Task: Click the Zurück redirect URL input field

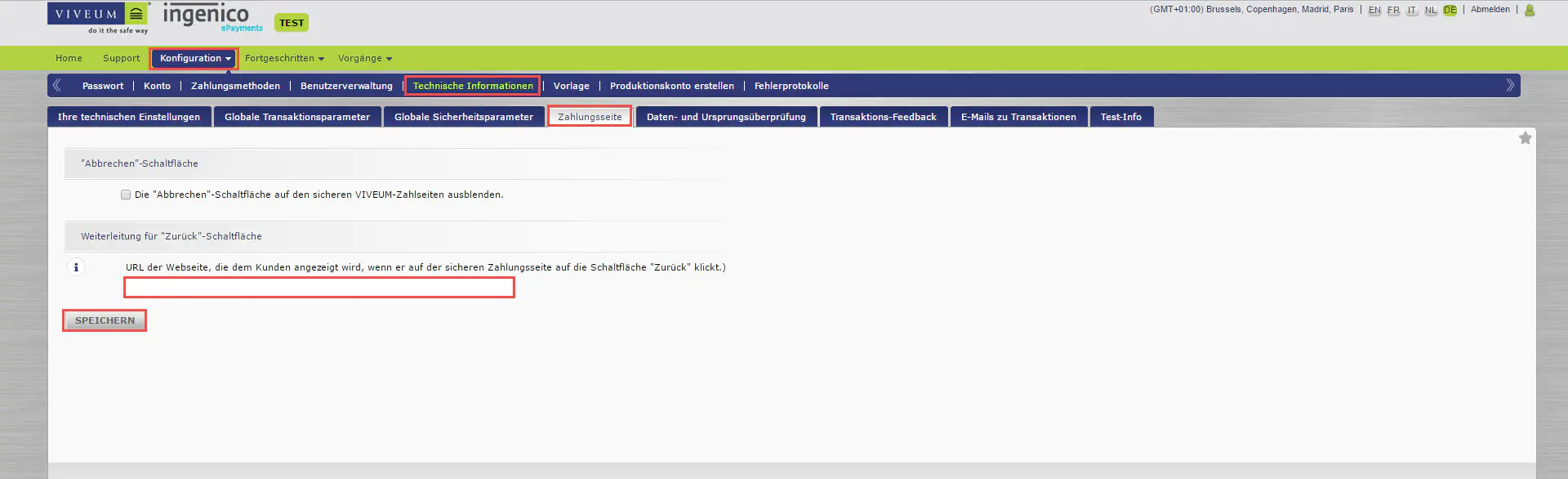Action: tap(318, 288)
